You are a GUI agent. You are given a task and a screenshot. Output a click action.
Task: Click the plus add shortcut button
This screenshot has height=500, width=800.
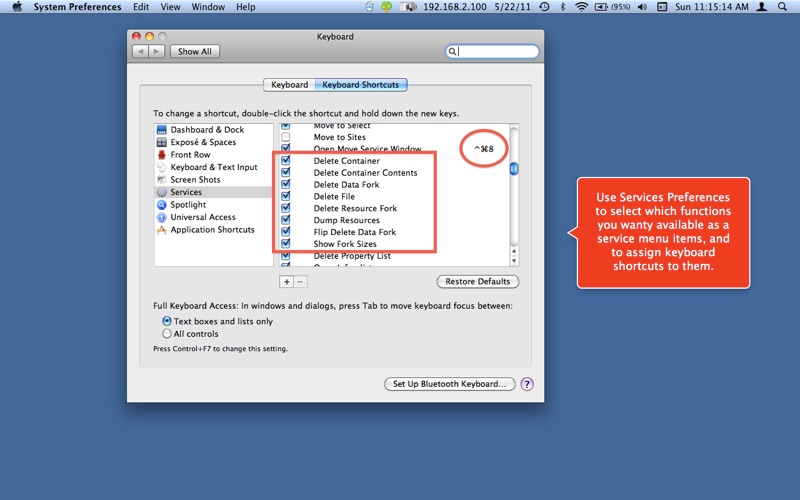286,282
